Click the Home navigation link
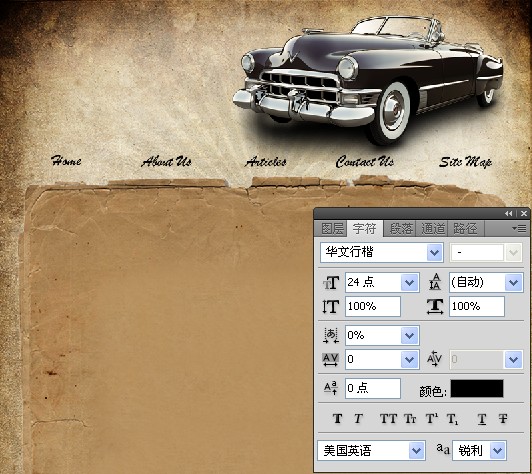 pyautogui.click(x=66, y=160)
